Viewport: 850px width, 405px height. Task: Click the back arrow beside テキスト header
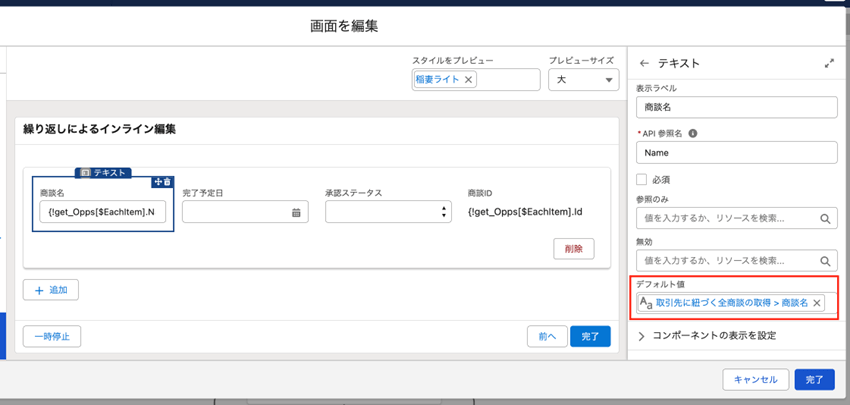[x=644, y=63]
